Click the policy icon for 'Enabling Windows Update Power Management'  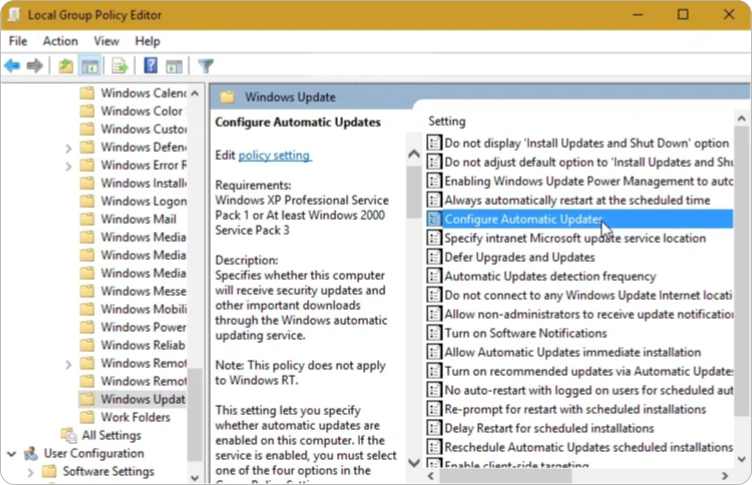[434, 181]
